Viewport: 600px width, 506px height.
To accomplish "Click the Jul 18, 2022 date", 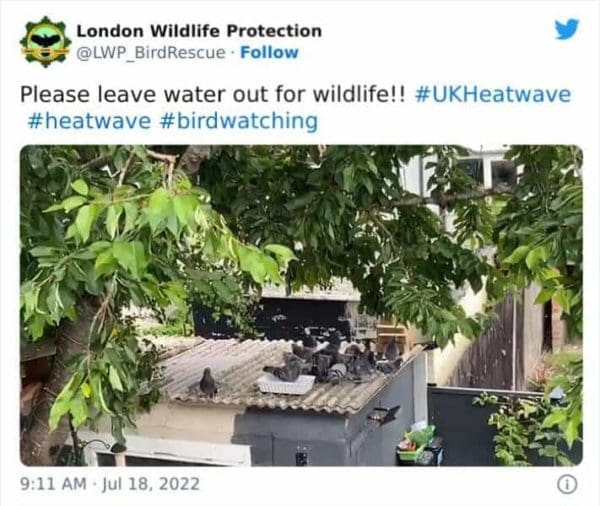I will [x=150, y=484].
